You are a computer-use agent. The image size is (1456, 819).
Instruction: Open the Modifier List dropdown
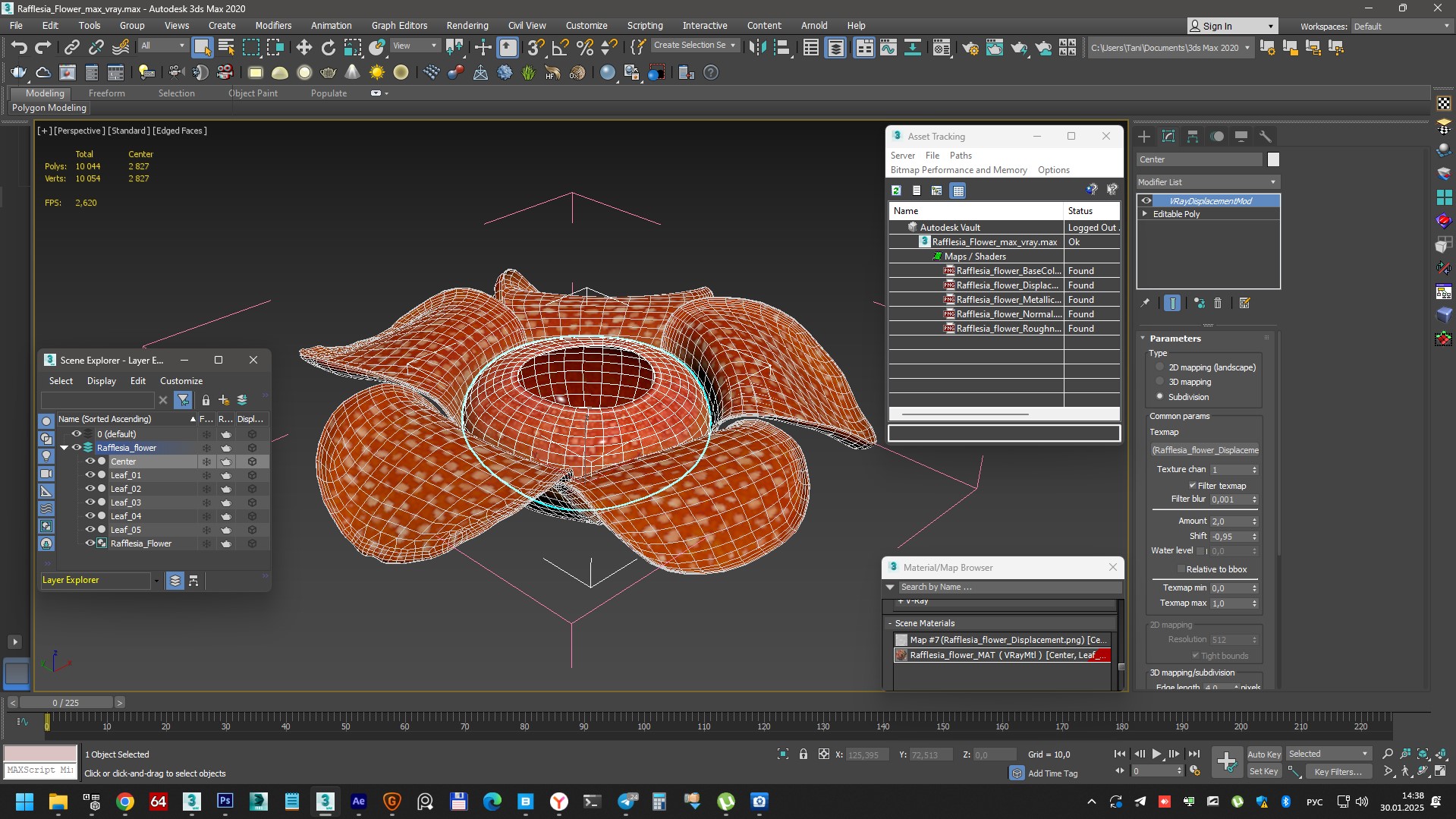click(1208, 182)
